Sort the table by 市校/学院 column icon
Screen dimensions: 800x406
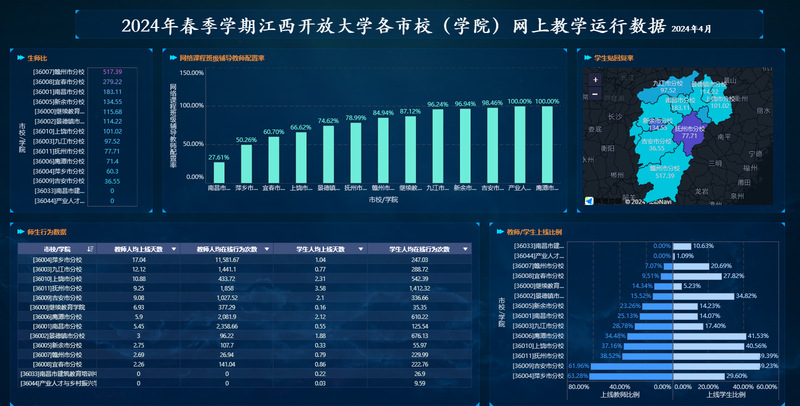point(90,249)
